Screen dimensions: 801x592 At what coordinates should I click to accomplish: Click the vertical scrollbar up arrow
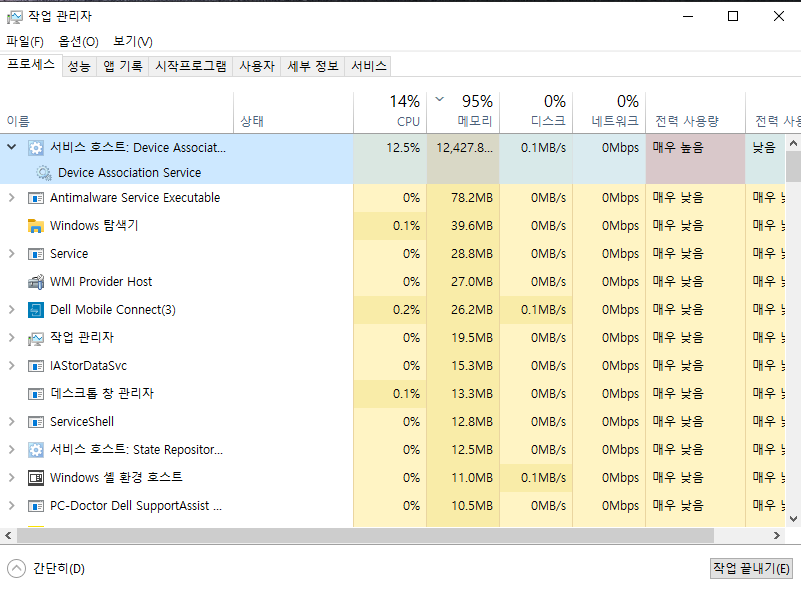[793, 144]
